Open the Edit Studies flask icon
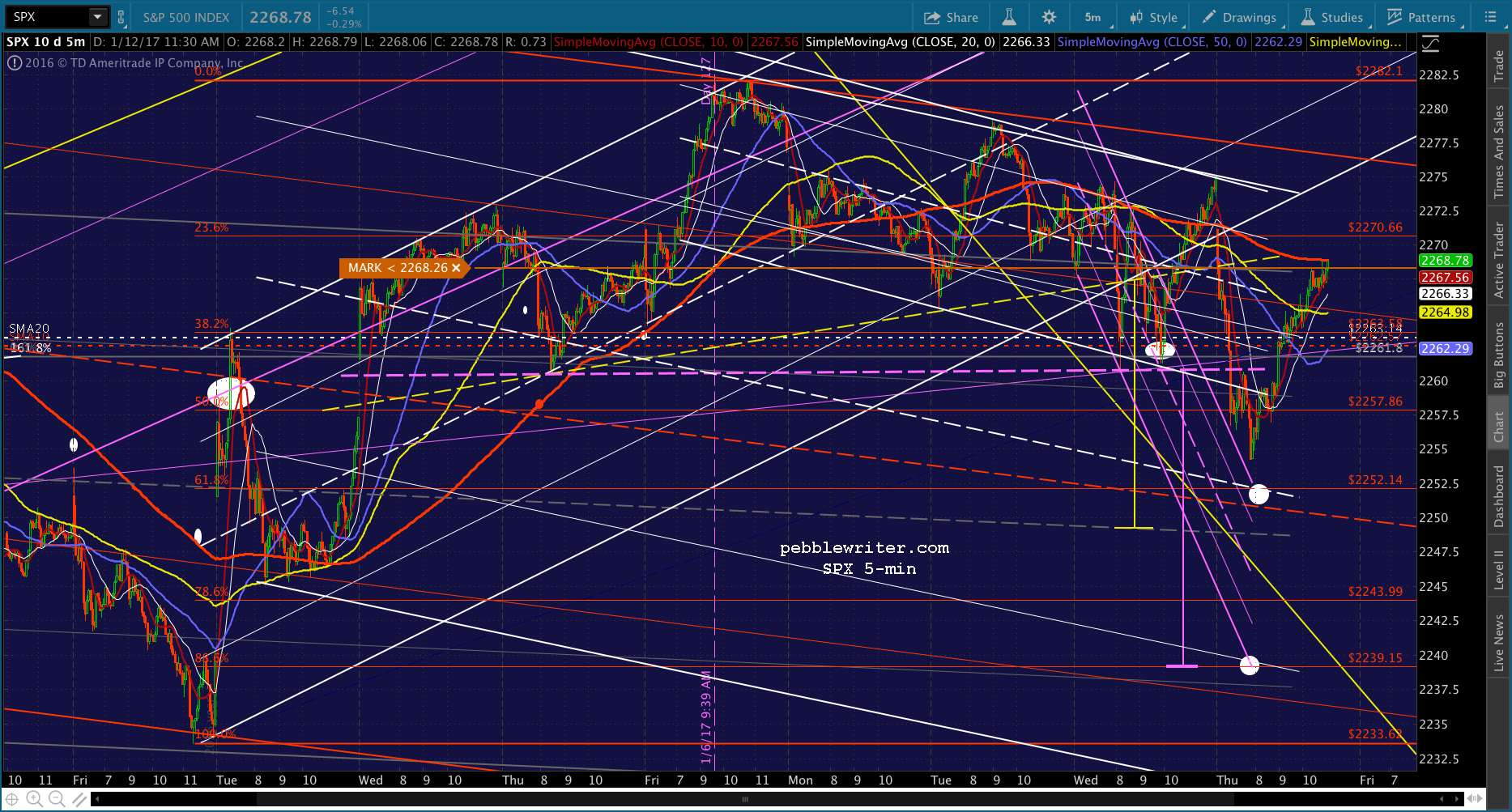This screenshot has width=1512, height=812. (x=1008, y=17)
